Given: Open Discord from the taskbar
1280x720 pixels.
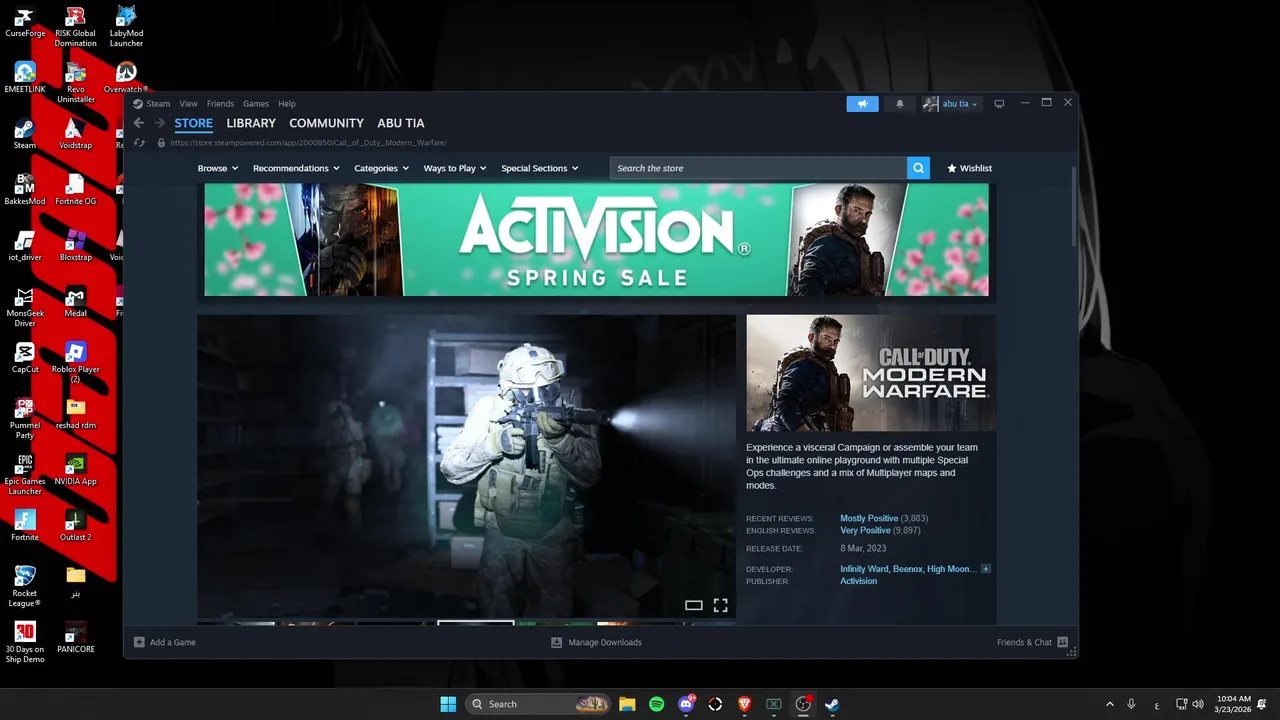Looking at the screenshot, I should 686,704.
